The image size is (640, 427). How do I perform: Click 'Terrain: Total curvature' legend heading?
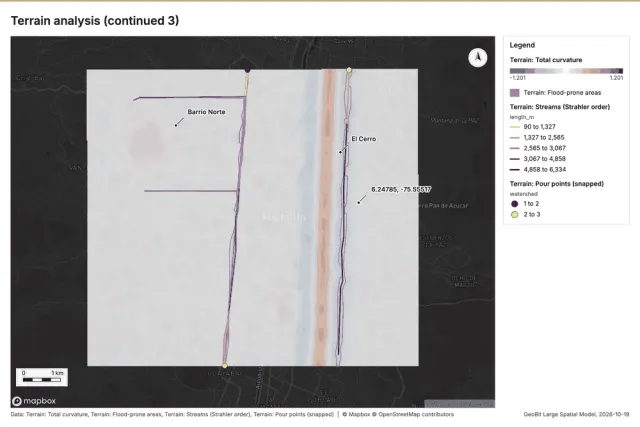click(x=546, y=60)
